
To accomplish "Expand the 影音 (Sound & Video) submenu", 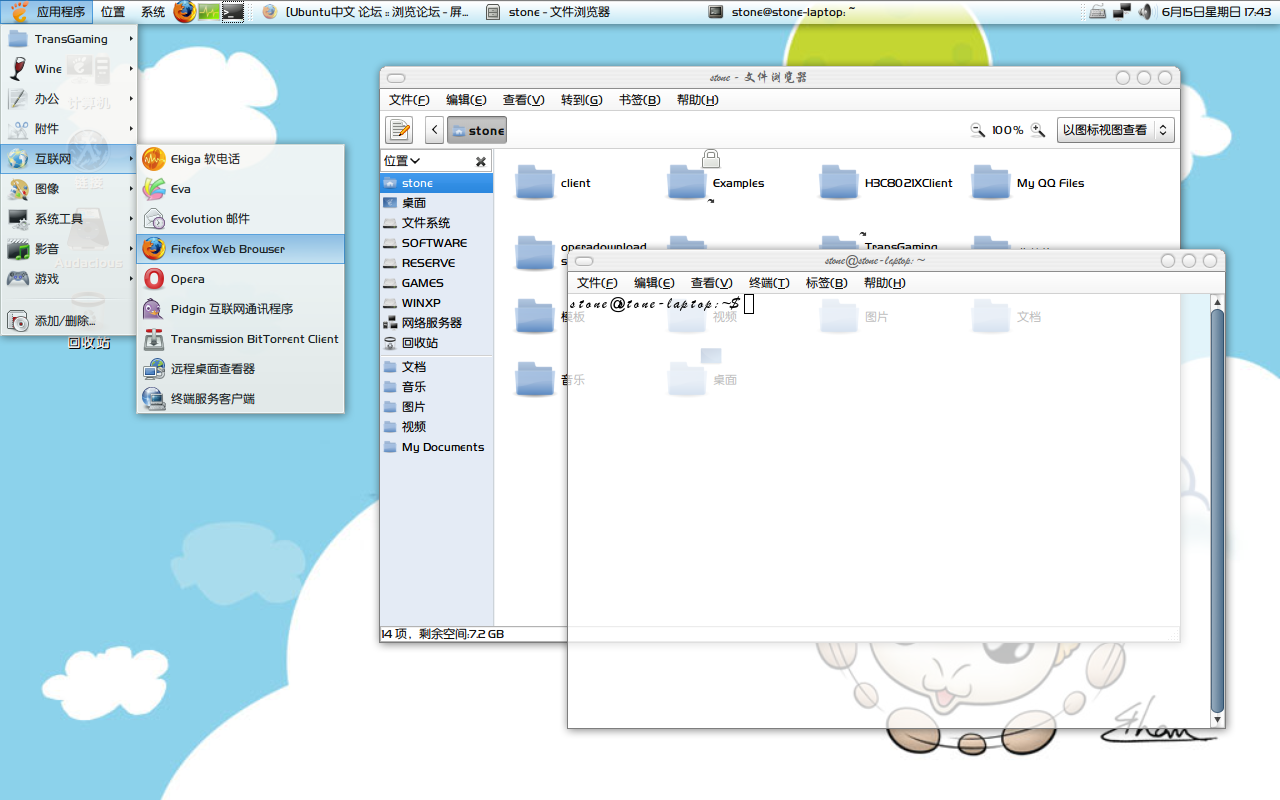I will point(70,249).
